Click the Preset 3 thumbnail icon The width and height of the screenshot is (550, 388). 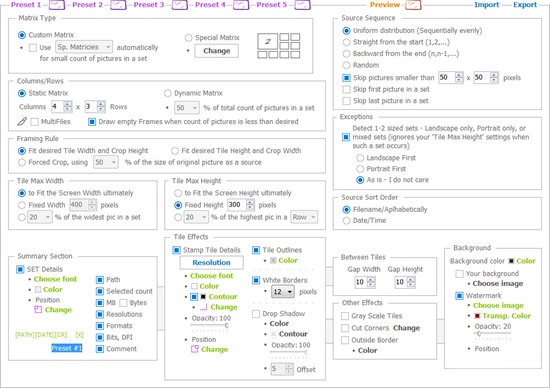click(180, 5)
